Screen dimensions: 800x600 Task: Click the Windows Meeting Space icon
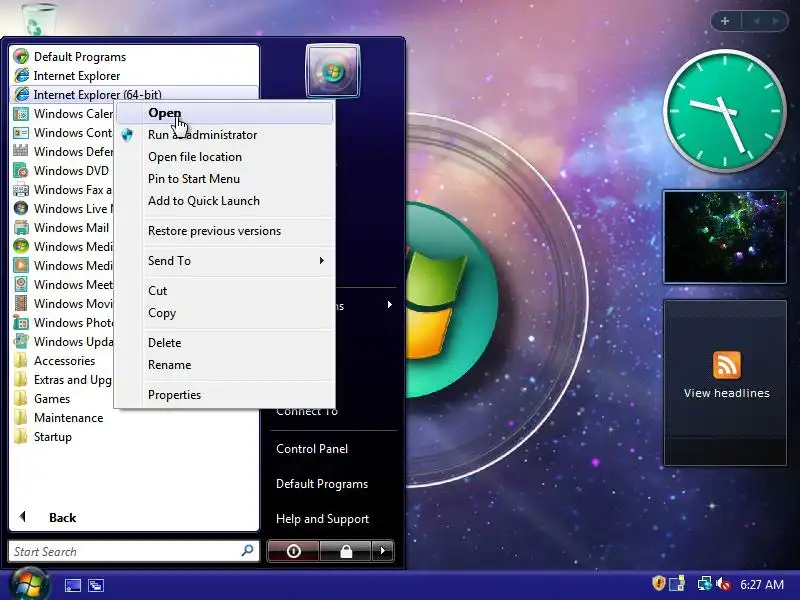coord(21,284)
